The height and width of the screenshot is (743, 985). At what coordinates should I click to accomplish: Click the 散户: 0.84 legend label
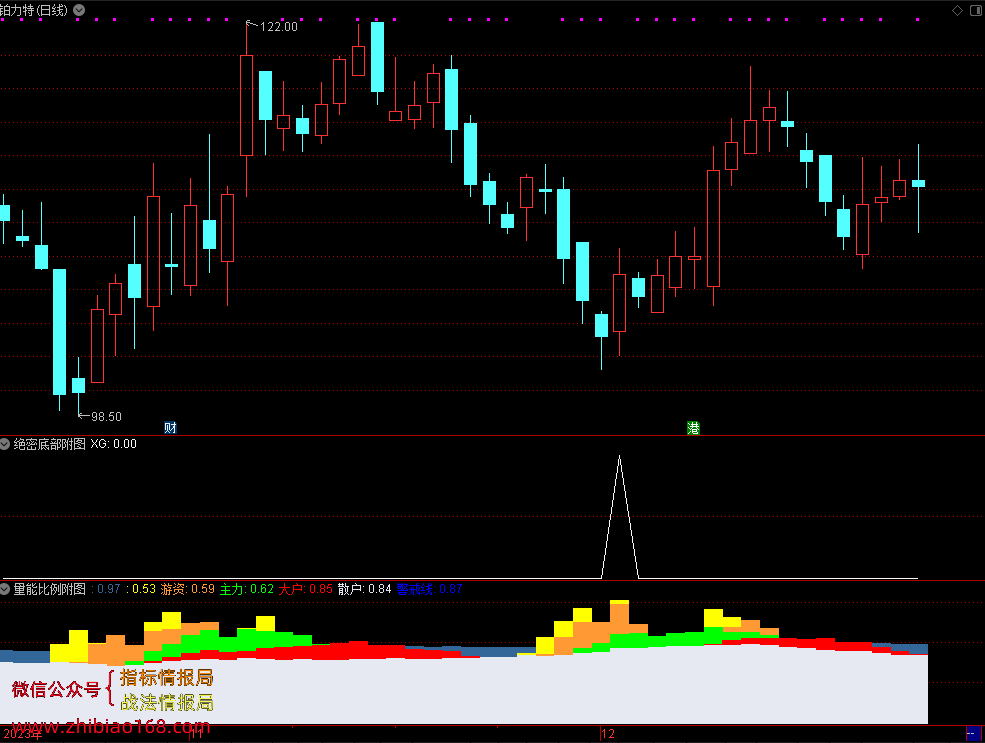pyautogui.click(x=364, y=589)
